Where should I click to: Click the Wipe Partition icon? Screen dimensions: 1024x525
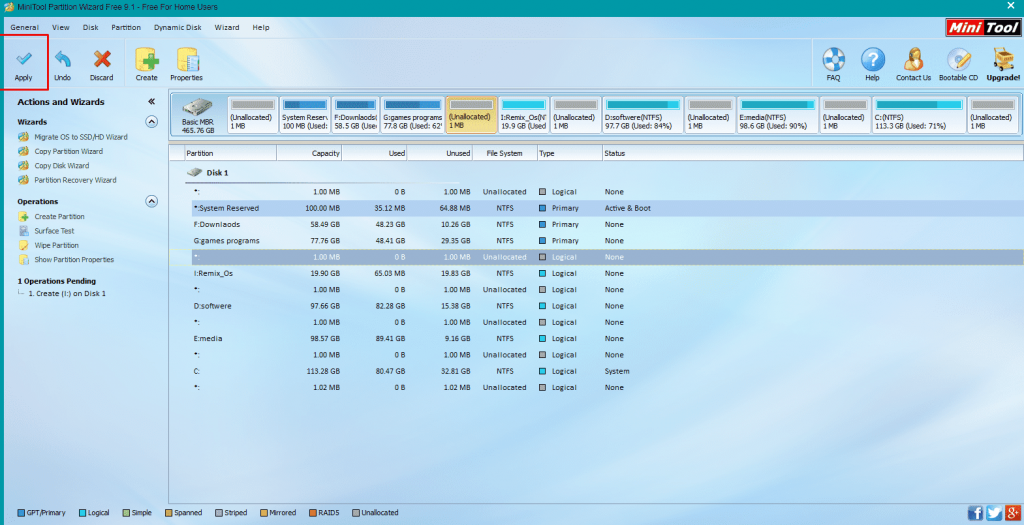pyautogui.click(x=24, y=246)
